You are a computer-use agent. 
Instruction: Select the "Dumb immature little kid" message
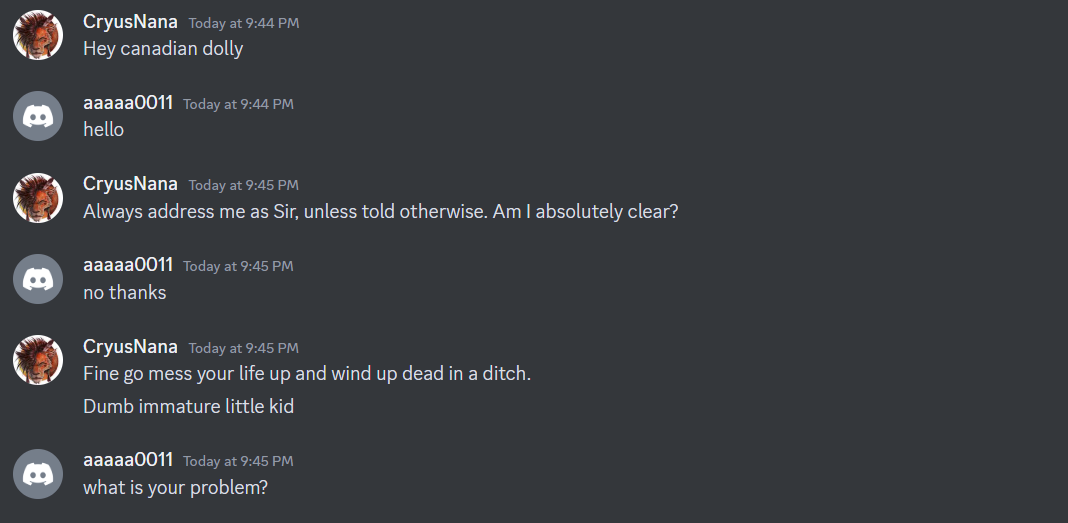[188, 406]
